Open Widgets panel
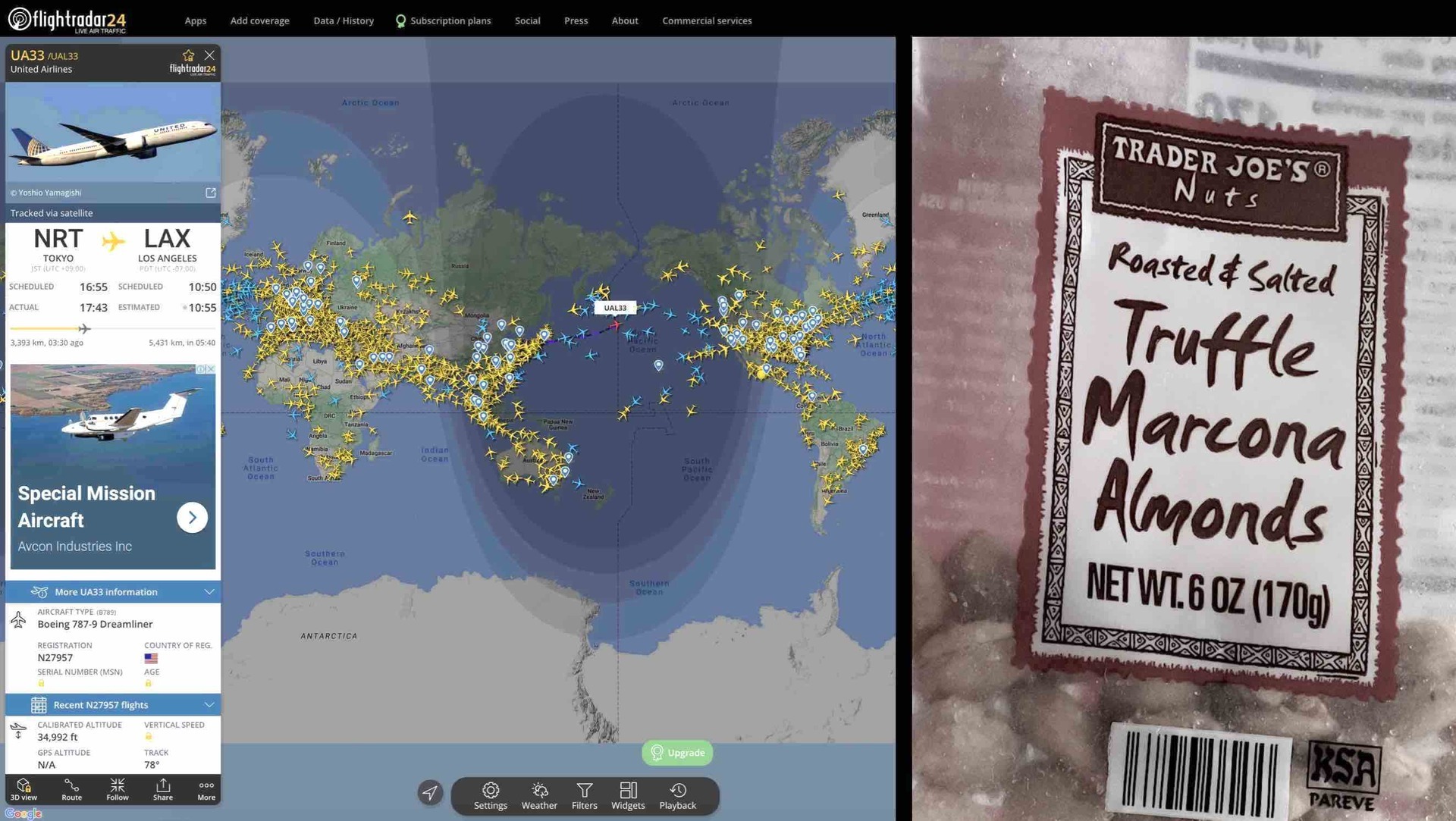Image resolution: width=1456 pixels, height=821 pixels. coord(628,796)
